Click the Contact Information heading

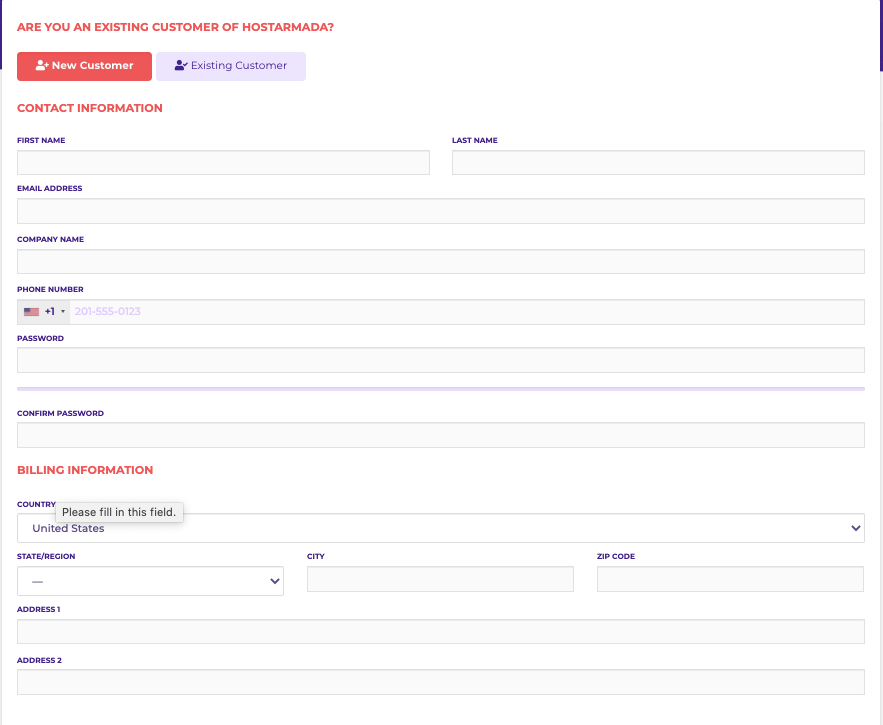pos(90,108)
